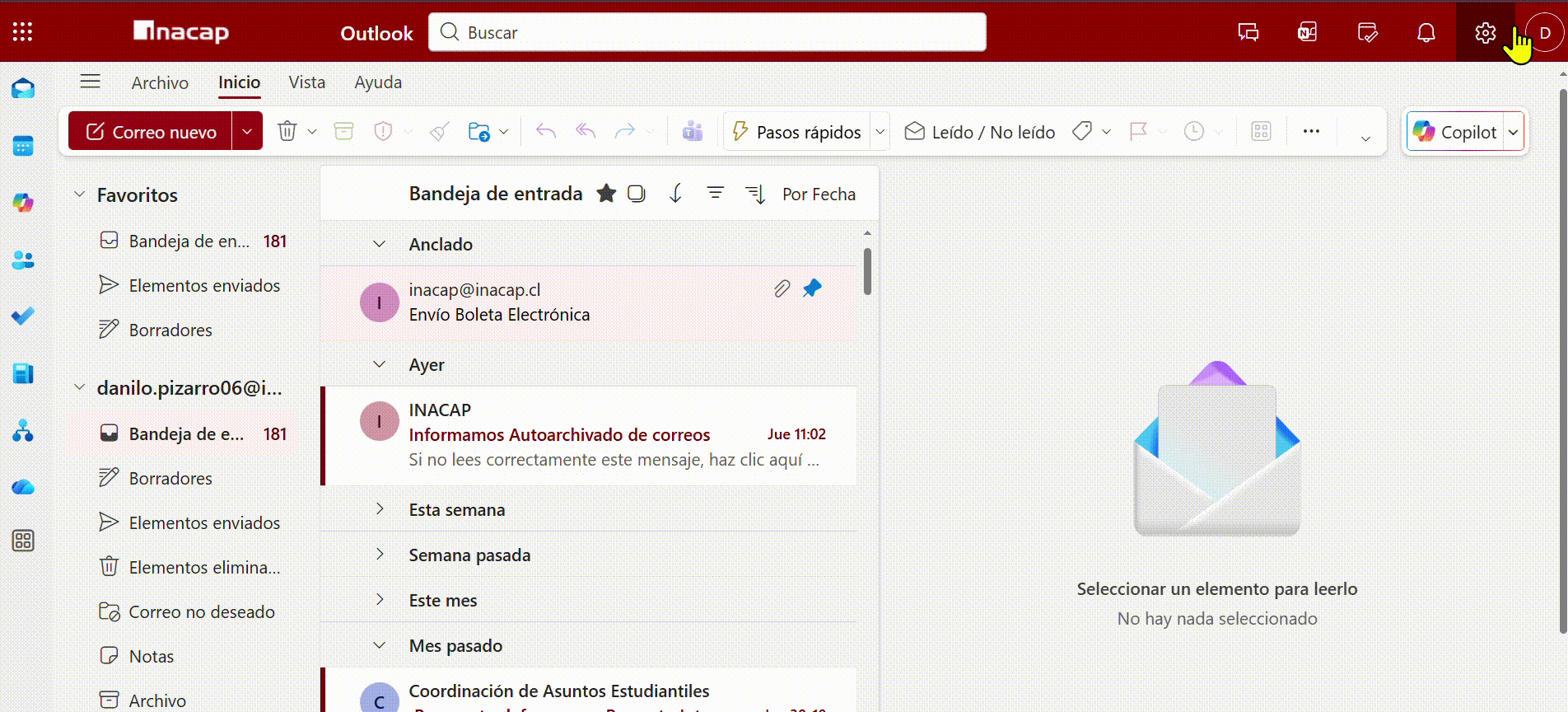This screenshot has height=712, width=1568.
Task: Unpin the Envío Boleta Electrónica message
Action: (812, 288)
